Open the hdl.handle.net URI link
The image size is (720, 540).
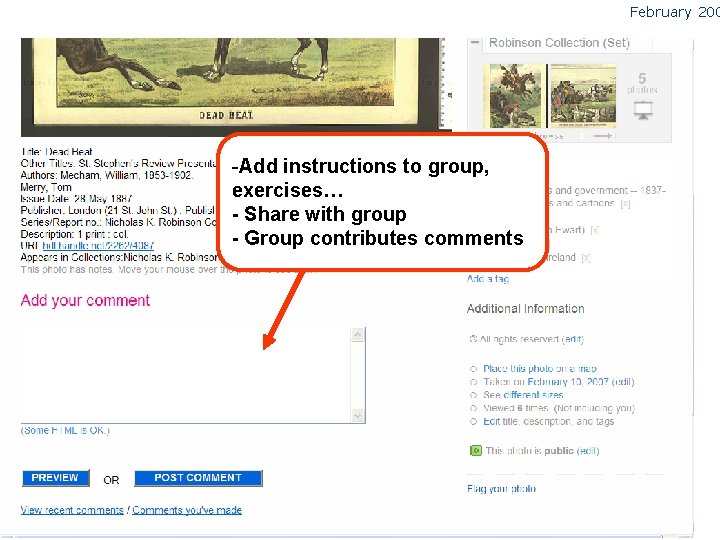(x=98, y=246)
